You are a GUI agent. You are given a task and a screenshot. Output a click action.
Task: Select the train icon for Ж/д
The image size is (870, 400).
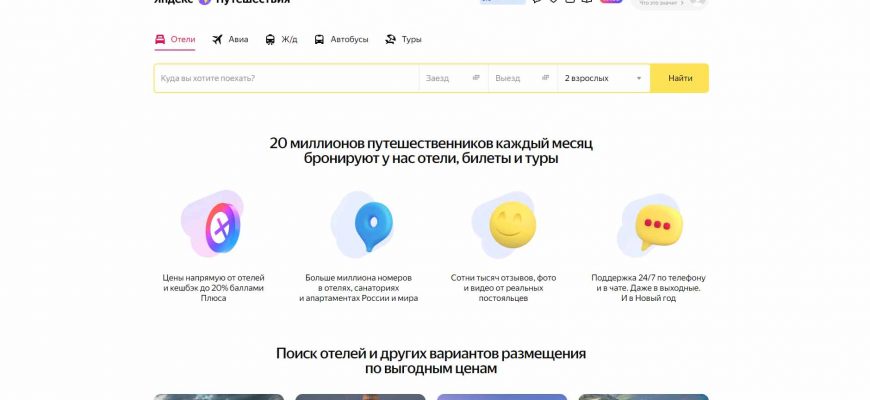pos(270,40)
